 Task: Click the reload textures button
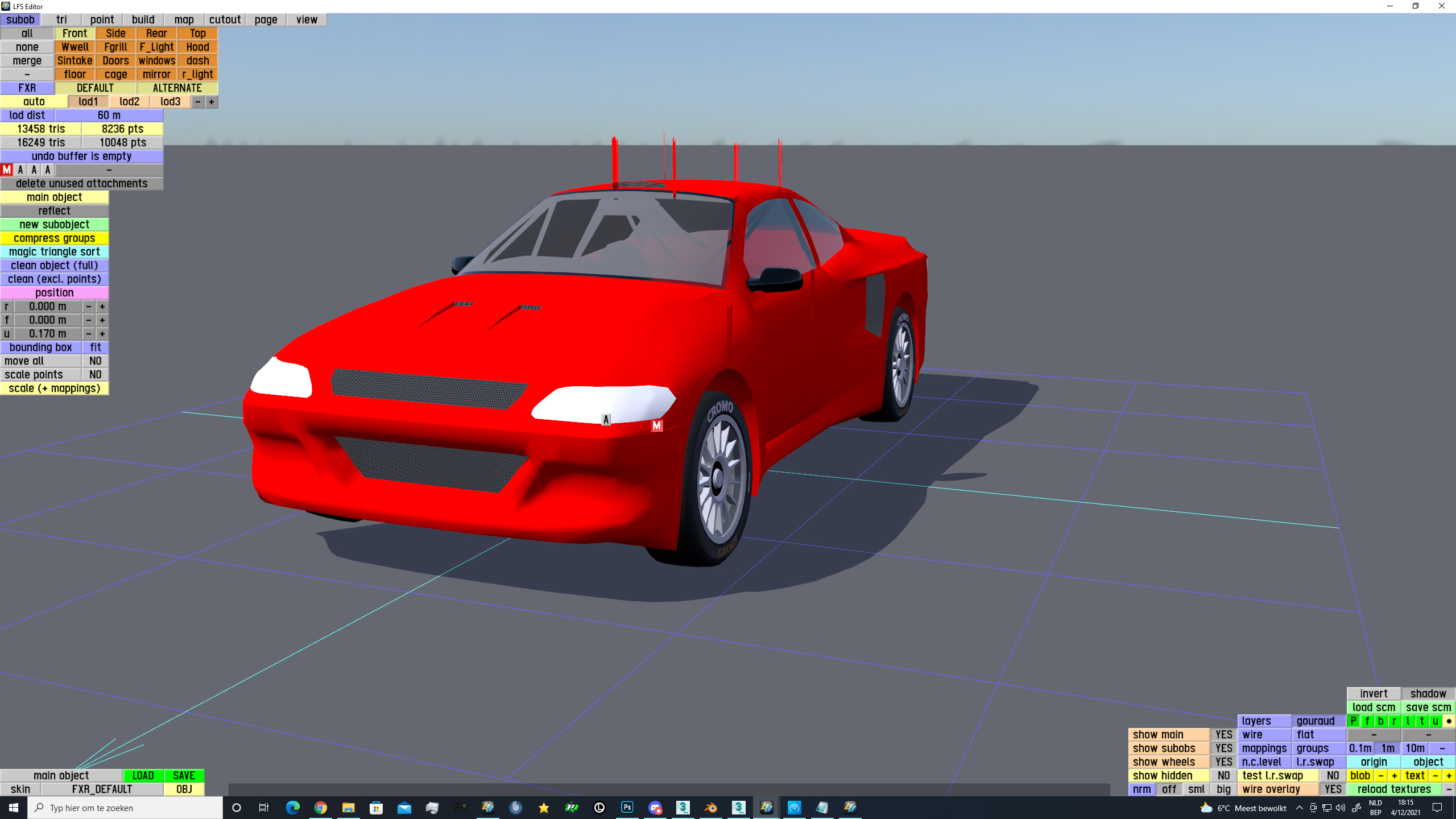pyautogui.click(x=1393, y=789)
